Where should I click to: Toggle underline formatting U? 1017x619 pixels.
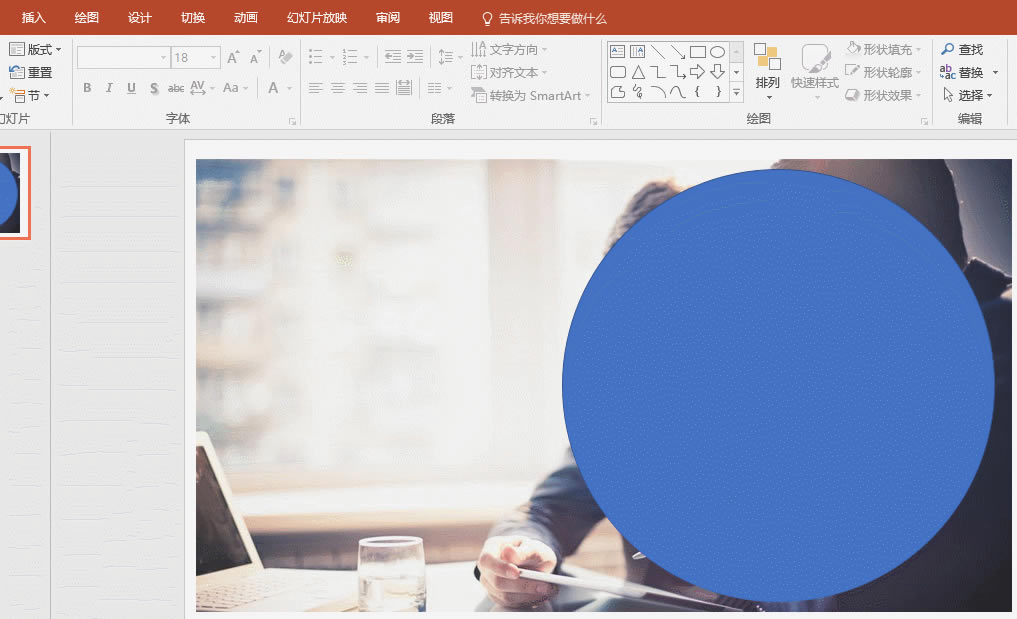[x=131, y=88]
